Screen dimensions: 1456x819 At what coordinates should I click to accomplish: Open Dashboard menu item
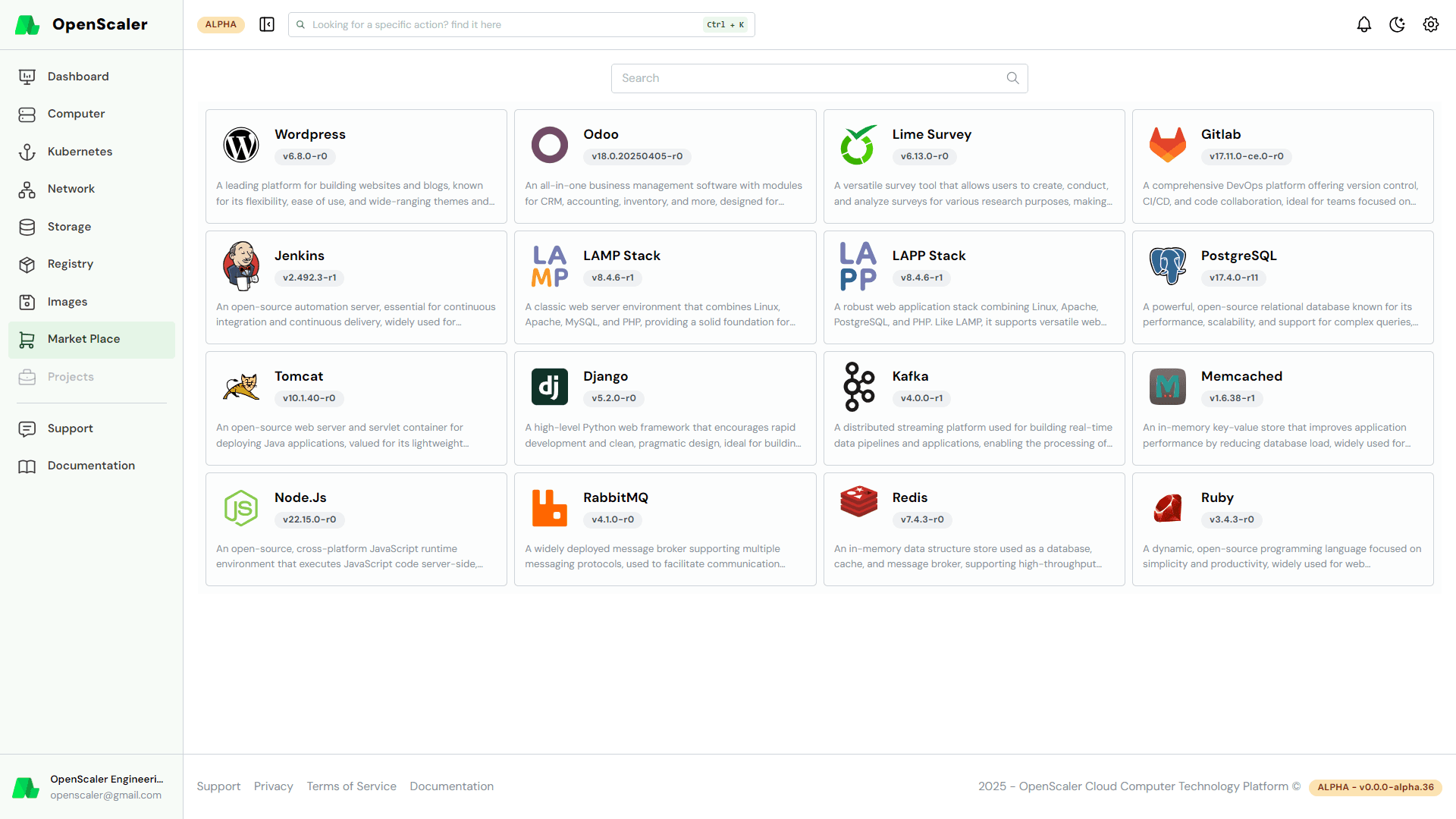(x=92, y=77)
